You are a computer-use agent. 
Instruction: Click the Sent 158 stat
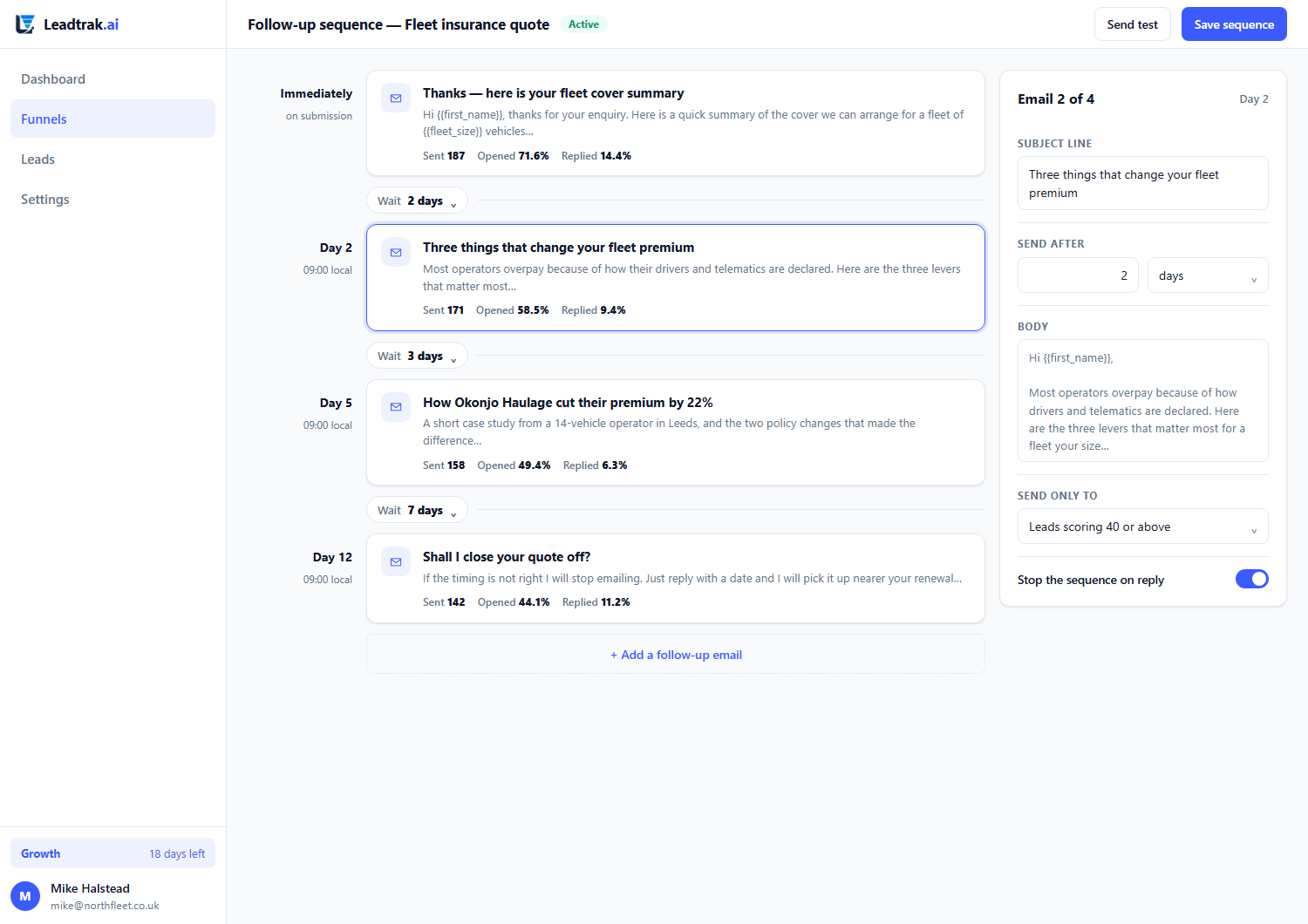[444, 465]
